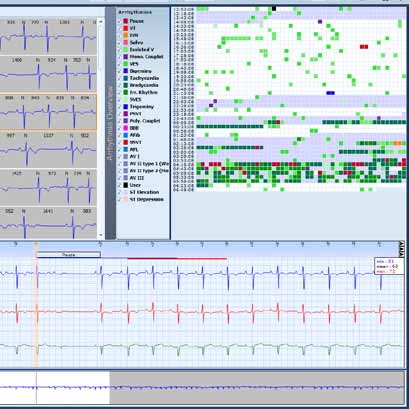
Task: Open the Arrhythmia Overview vertical tab
Action: (110, 123)
